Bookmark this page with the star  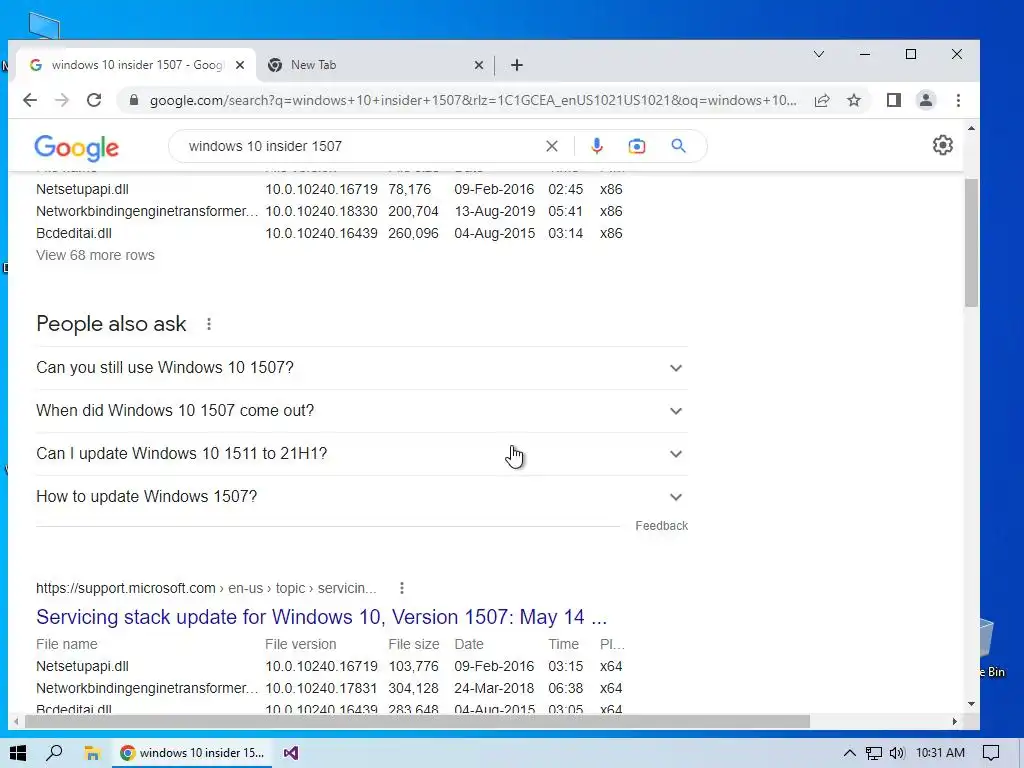pos(854,100)
